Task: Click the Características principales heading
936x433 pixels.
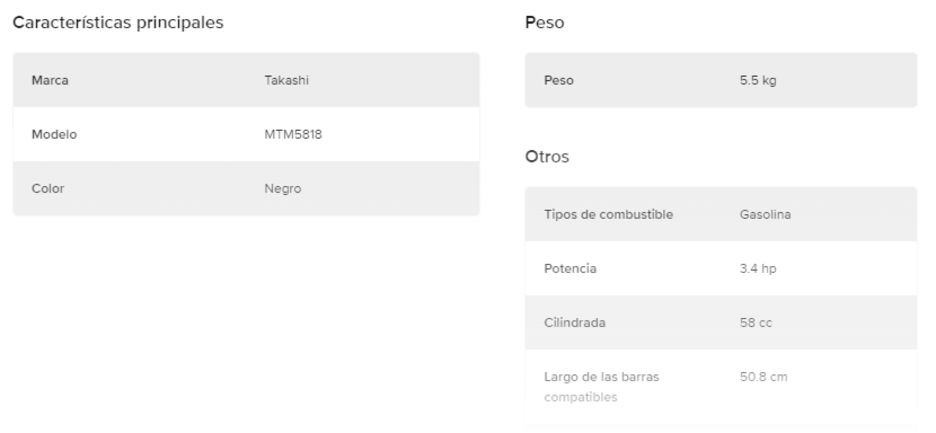Action: [117, 23]
